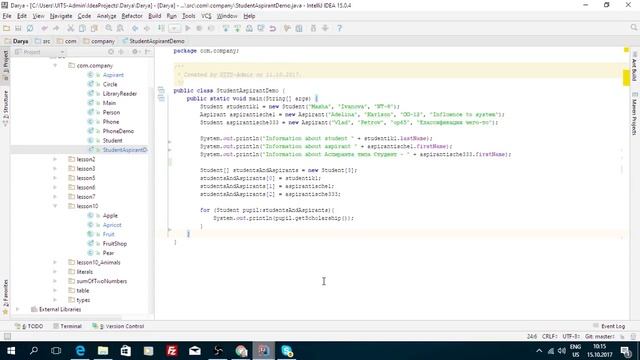Click the Save All toolbar icon
The height and width of the screenshot is (360, 640).
click(x=18, y=28)
